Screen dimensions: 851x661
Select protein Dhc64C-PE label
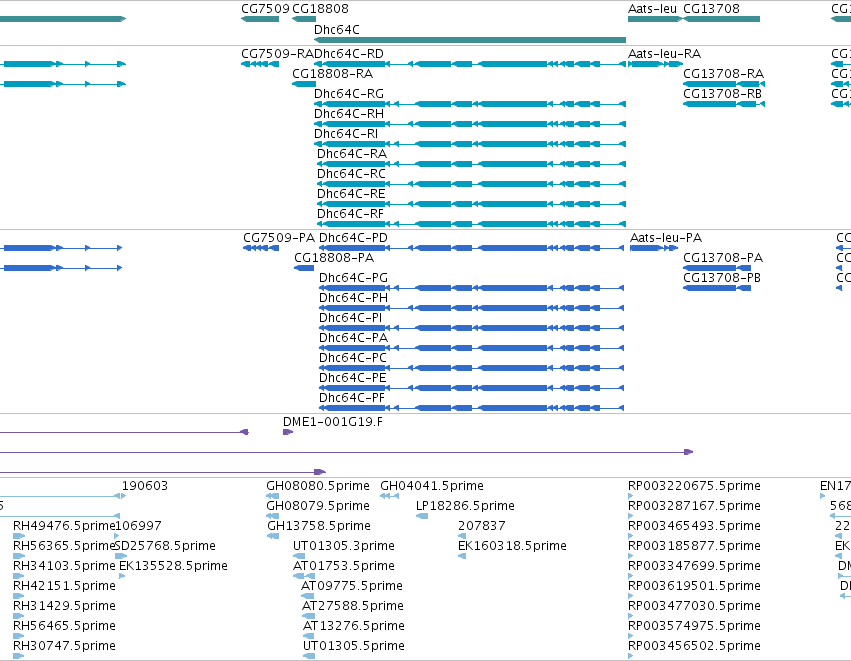(353, 378)
